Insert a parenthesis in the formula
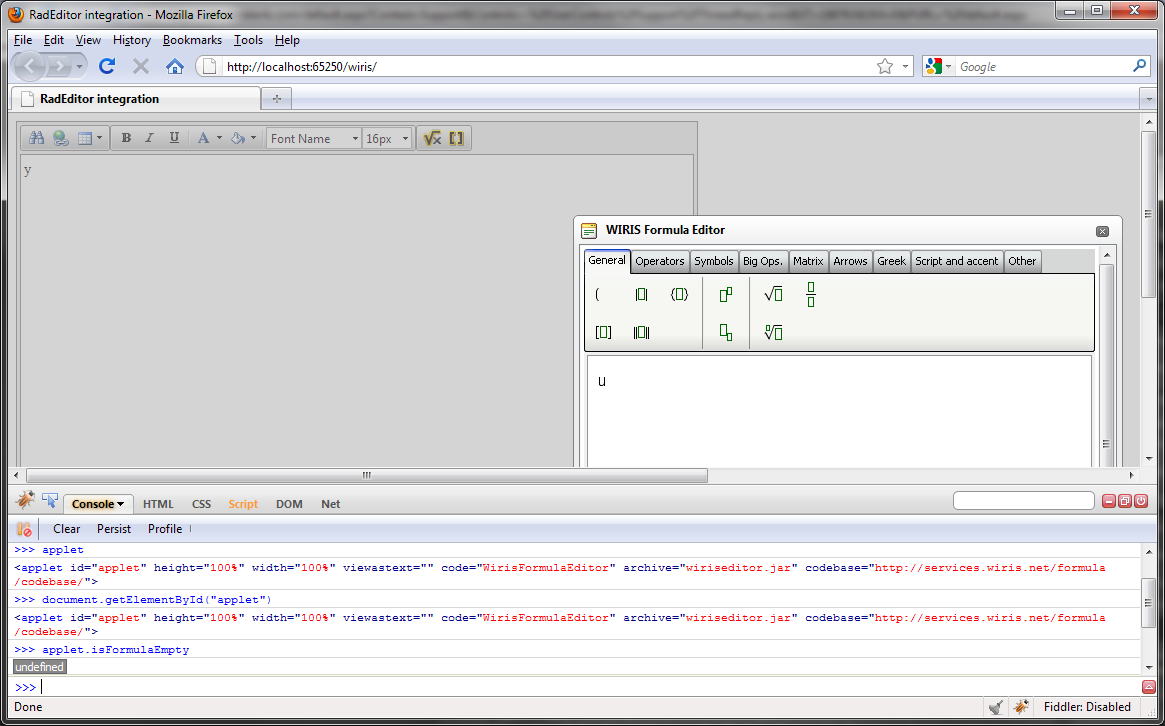 (x=598, y=295)
